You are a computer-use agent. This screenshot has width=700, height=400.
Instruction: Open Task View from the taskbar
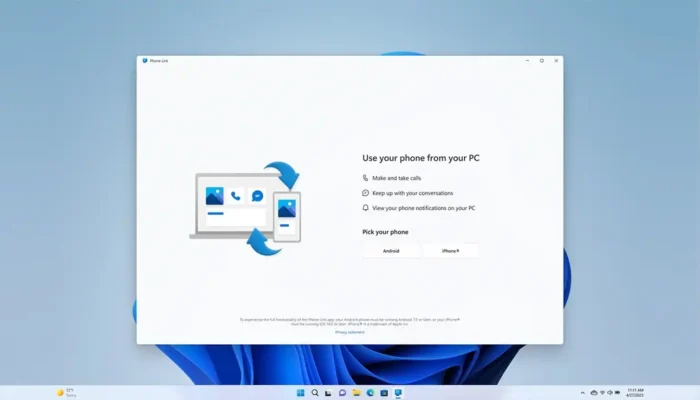pyautogui.click(x=328, y=393)
